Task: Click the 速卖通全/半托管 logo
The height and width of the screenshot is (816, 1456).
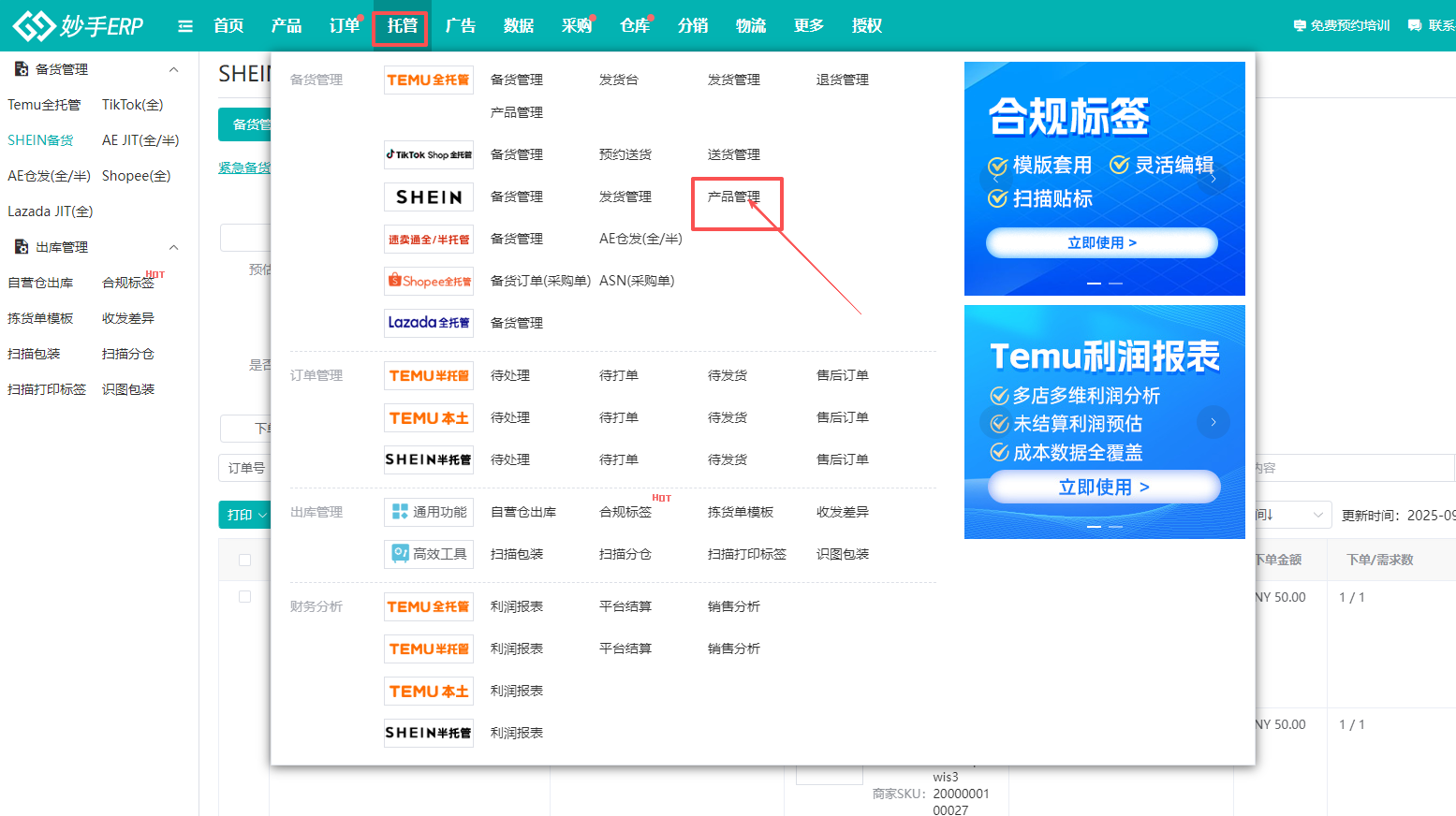Action: point(429,239)
